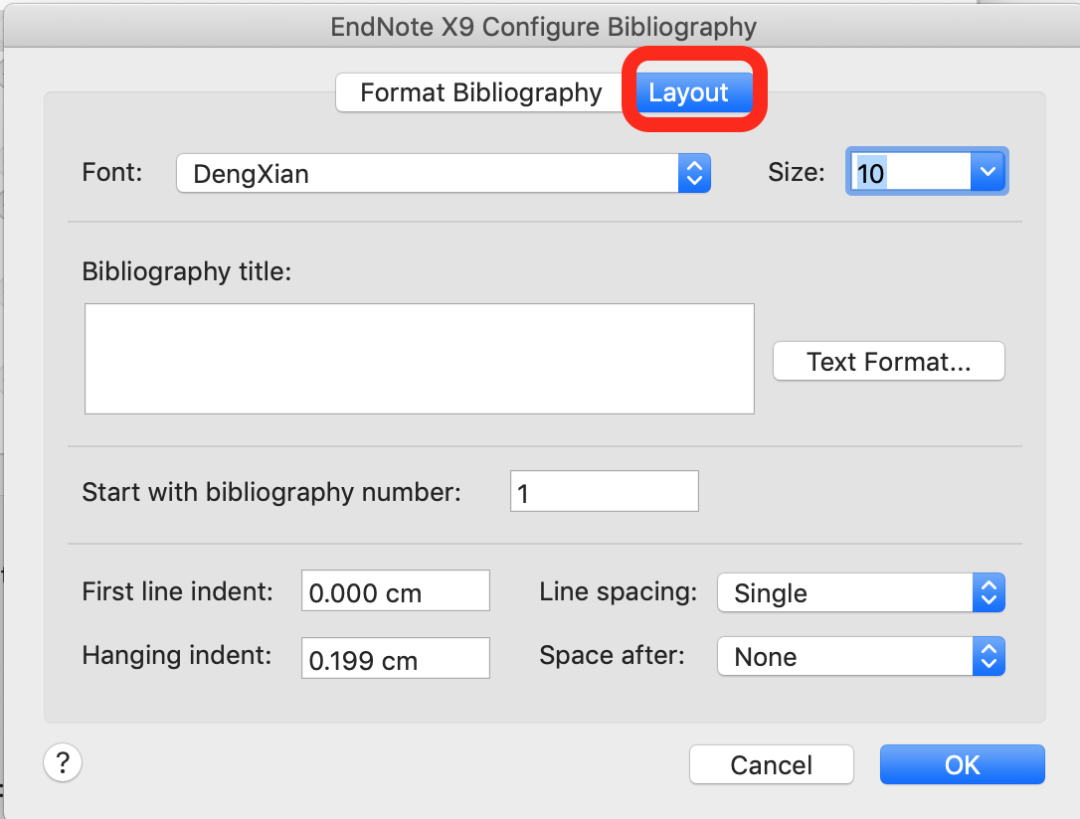Open the Font dropdown arrows

click(x=694, y=174)
